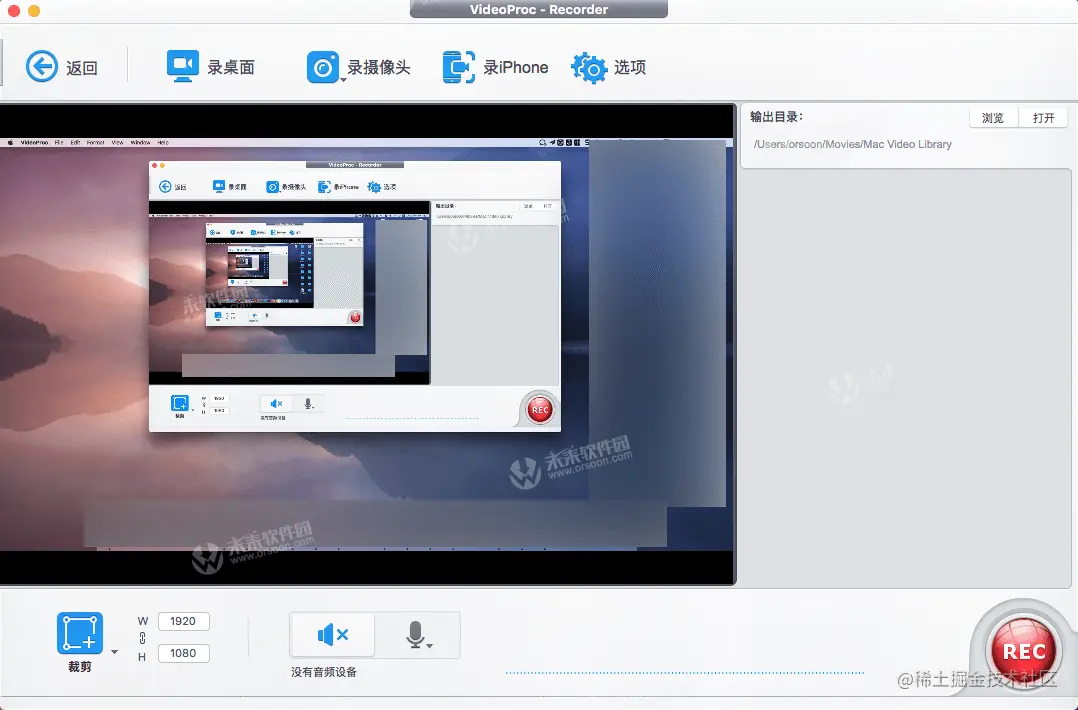Click the nested REC button inside the preview
The width and height of the screenshot is (1078, 710).
(540, 410)
